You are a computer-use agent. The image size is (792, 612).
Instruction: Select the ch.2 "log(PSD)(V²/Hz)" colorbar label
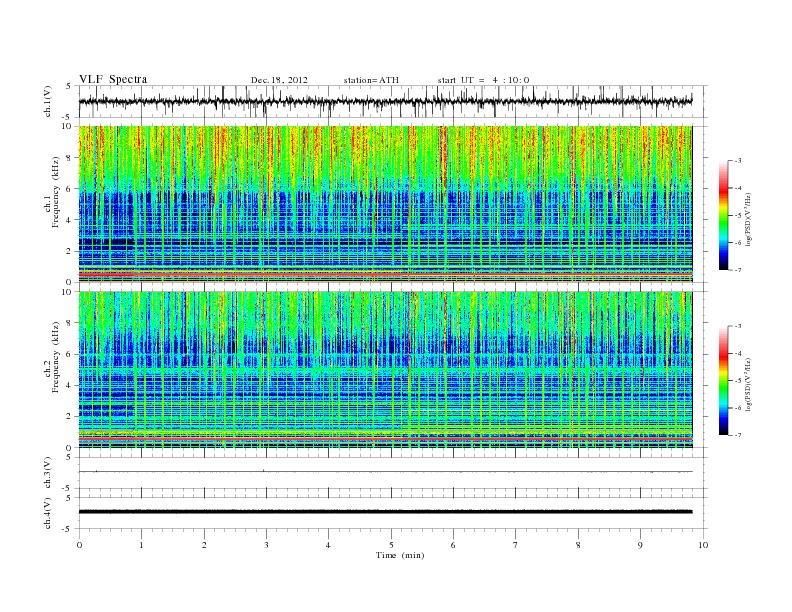pyautogui.click(x=748, y=384)
